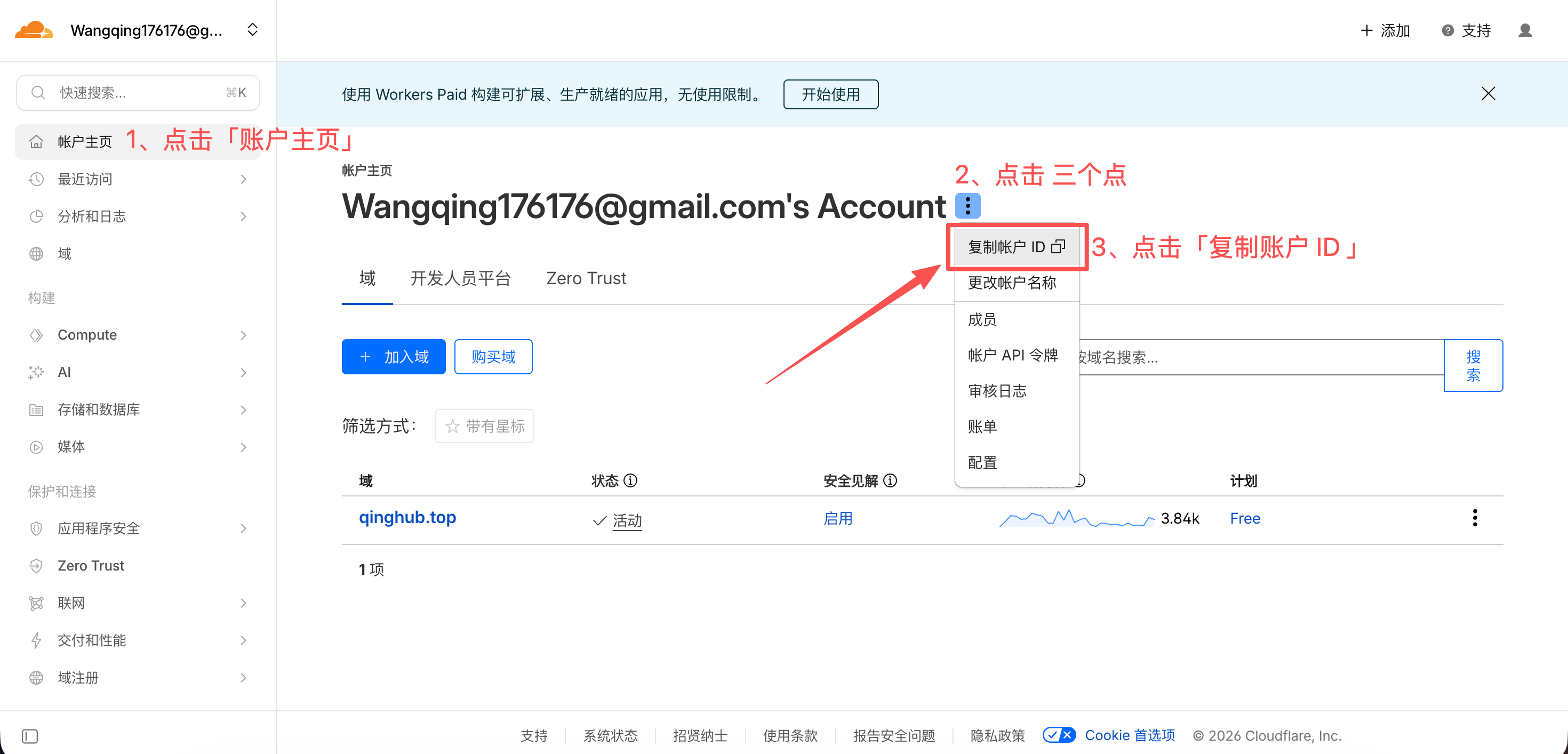
Task: Click the 安全见解 info icon
Action: [890, 481]
